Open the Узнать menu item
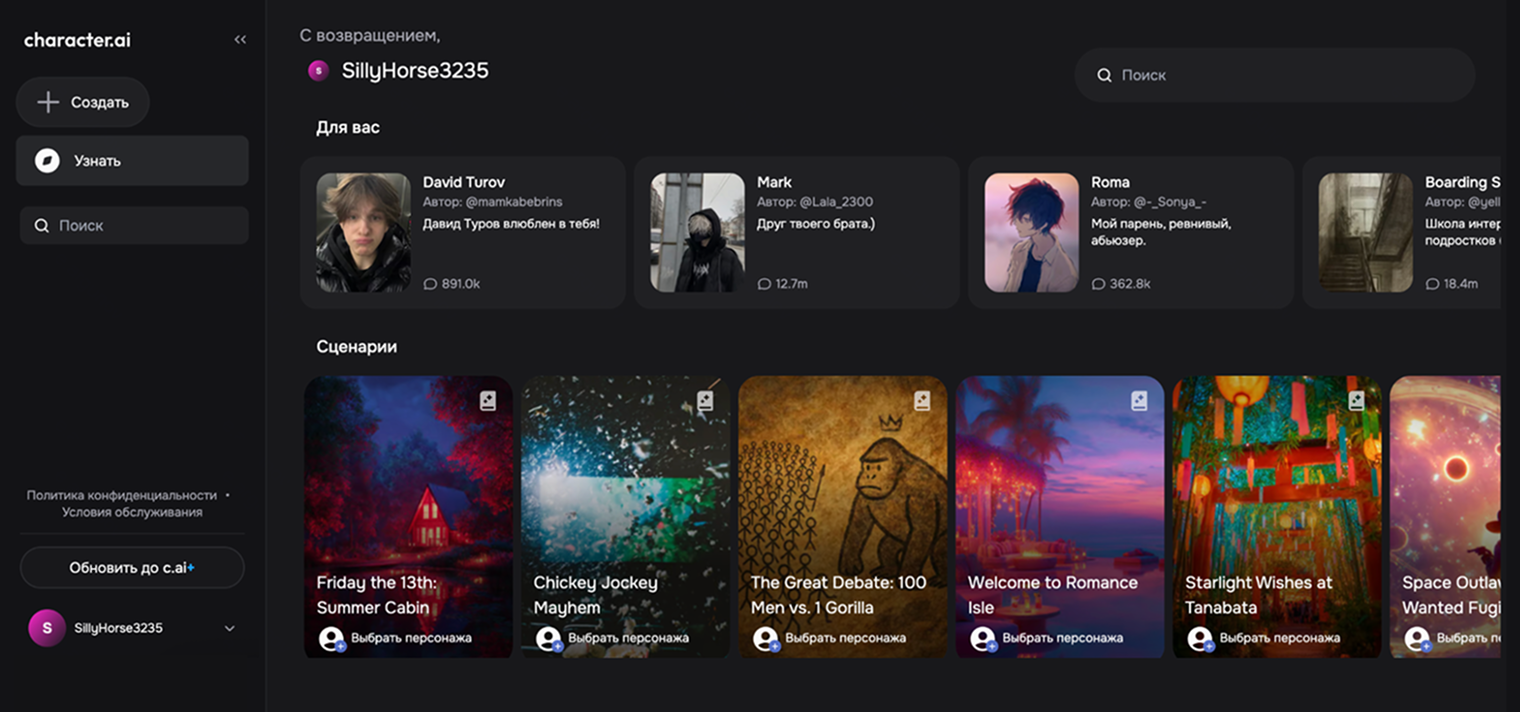The height and width of the screenshot is (712, 1520). 132,161
